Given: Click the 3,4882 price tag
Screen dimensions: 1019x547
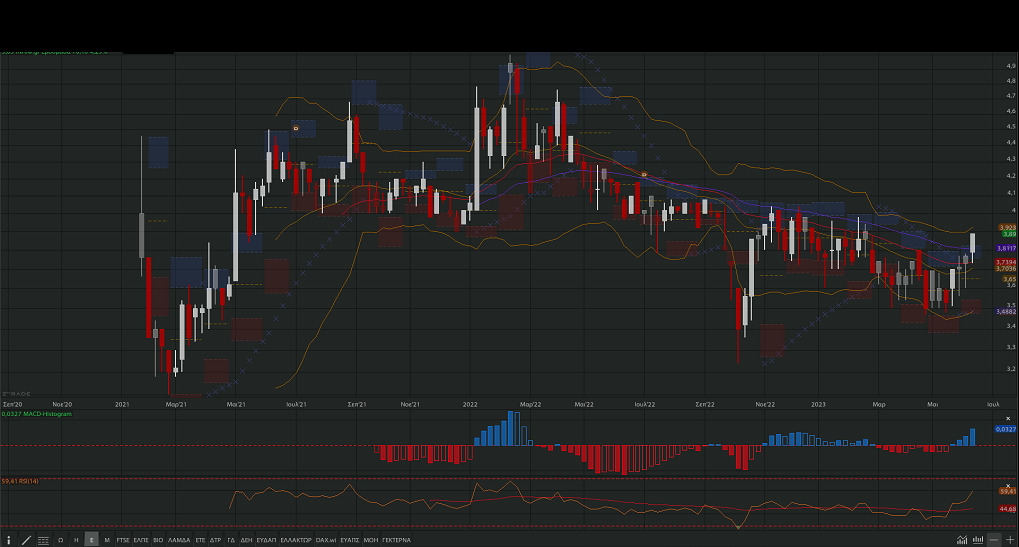Looking at the screenshot, I should click(x=1006, y=311).
